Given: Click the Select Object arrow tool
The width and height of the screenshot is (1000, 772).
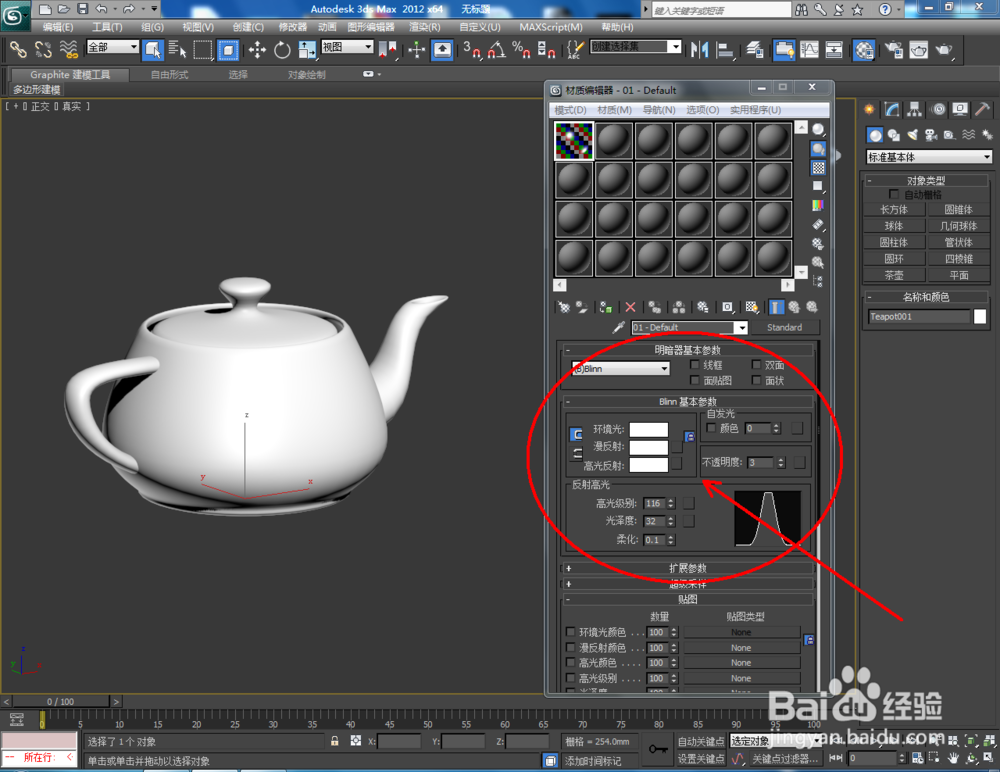Looking at the screenshot, I should tap(153, 49).
